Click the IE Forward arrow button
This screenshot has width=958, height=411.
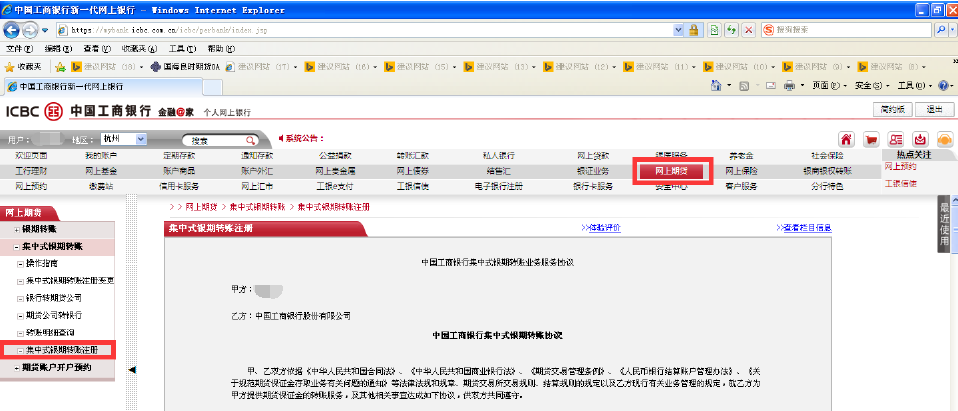(x=30, y=29)
